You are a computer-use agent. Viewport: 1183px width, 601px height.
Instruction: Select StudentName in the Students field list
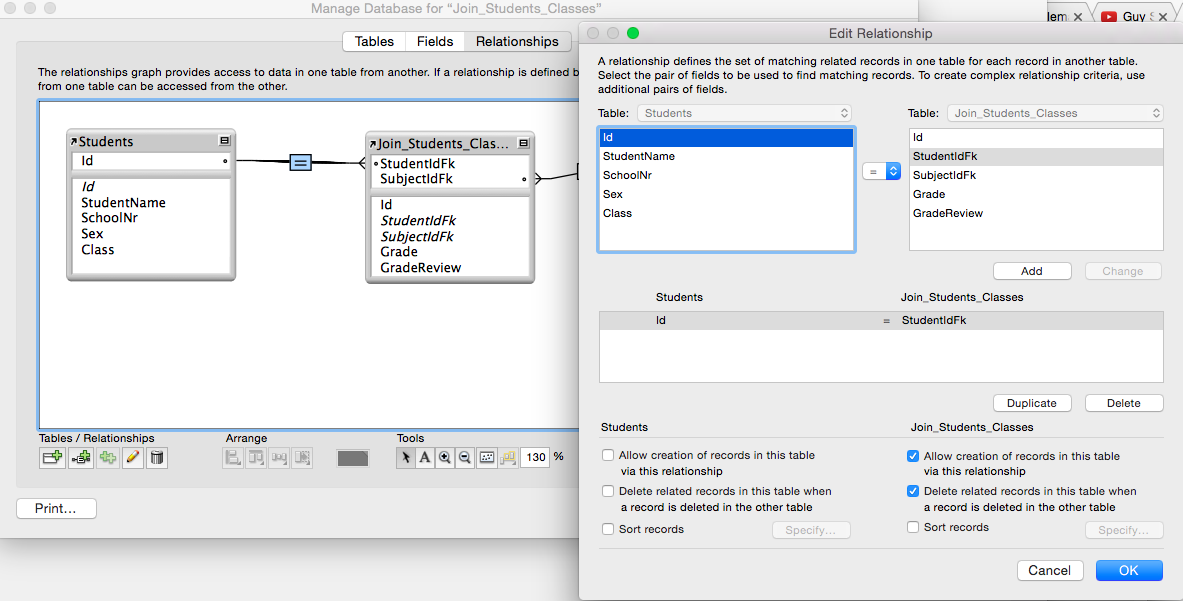[x=726, y=156]
